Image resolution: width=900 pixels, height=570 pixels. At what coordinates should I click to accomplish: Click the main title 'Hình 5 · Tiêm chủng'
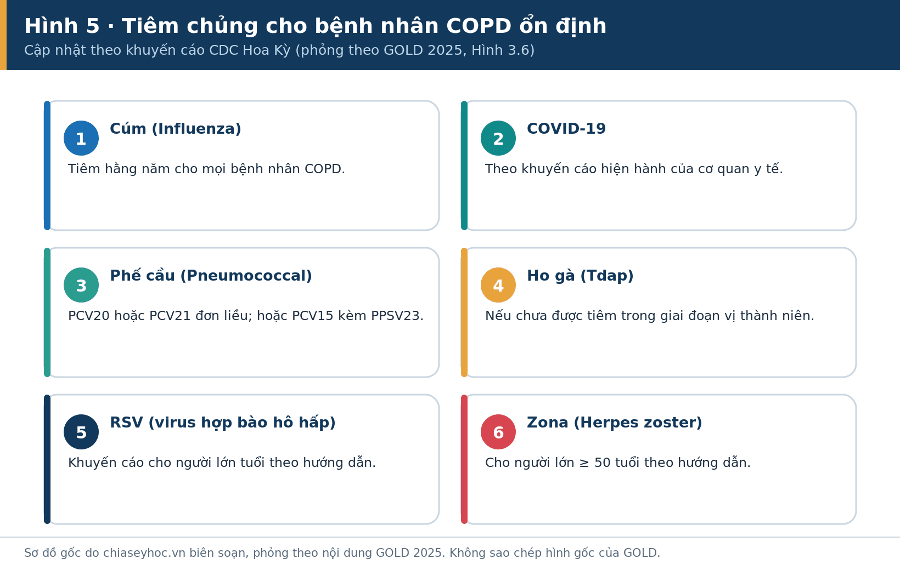point(315,26)
